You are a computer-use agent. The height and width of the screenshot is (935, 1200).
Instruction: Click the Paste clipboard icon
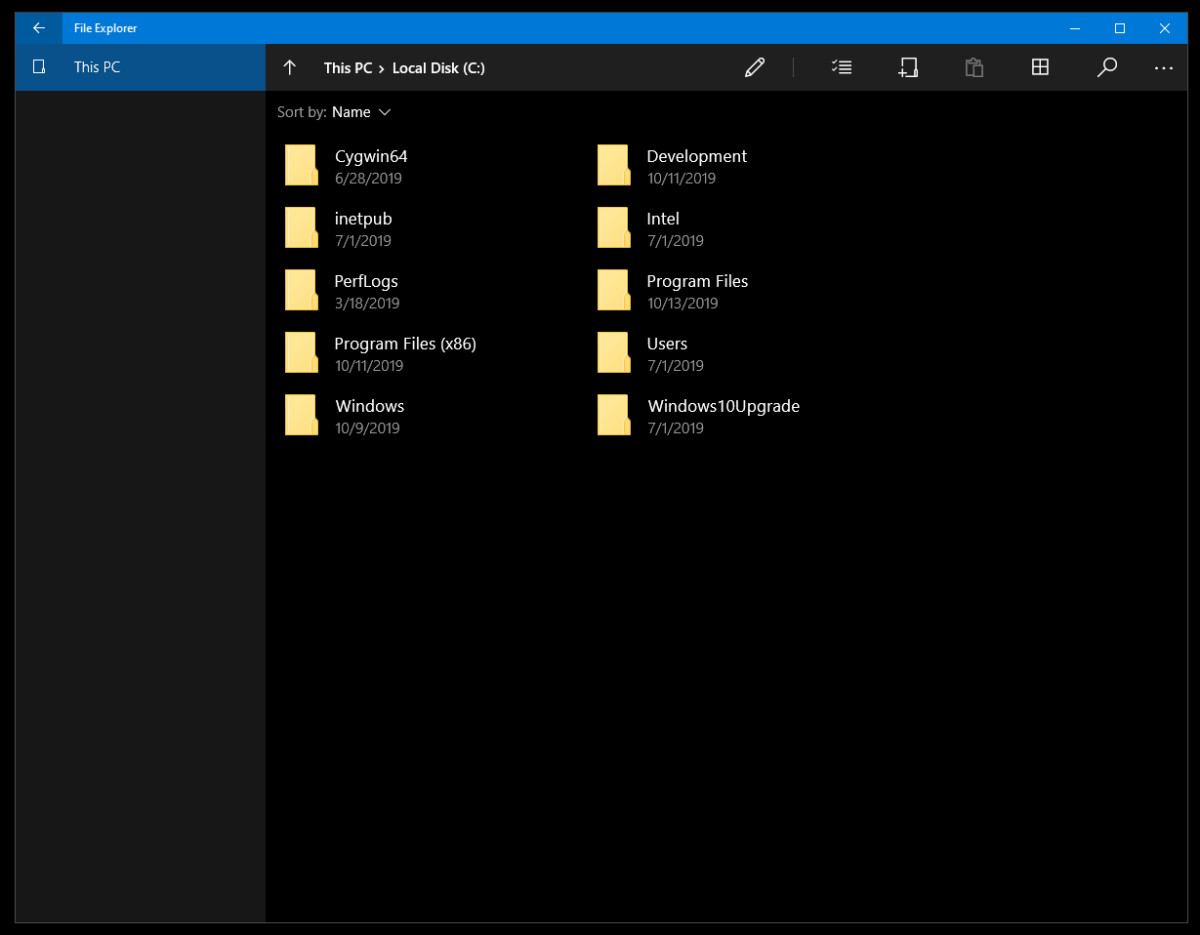tap(974, 67)
